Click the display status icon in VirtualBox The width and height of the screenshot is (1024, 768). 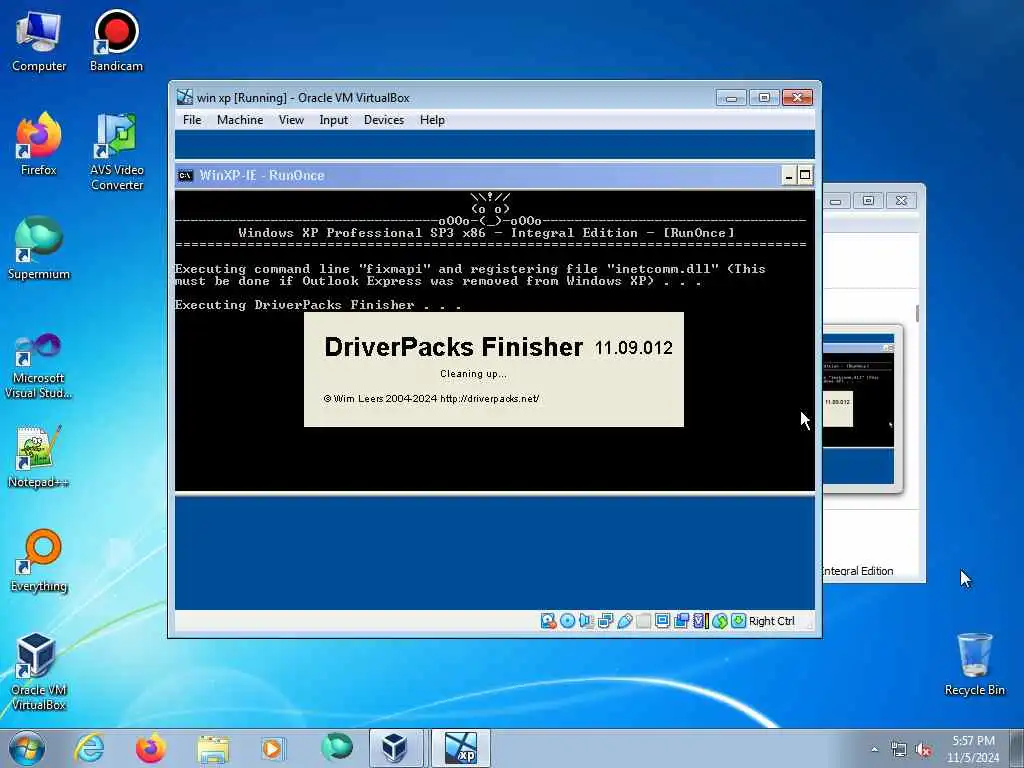662,620
